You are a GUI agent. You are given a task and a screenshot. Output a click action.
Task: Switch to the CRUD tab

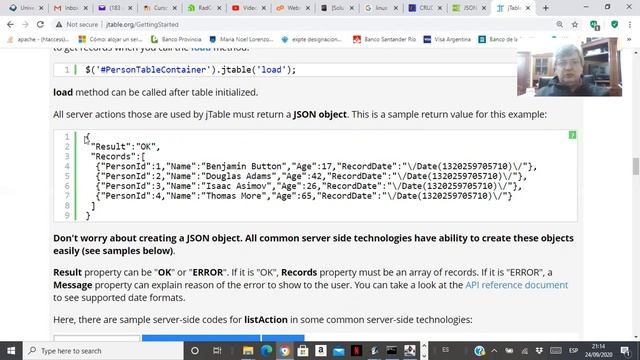coord(424,8)
